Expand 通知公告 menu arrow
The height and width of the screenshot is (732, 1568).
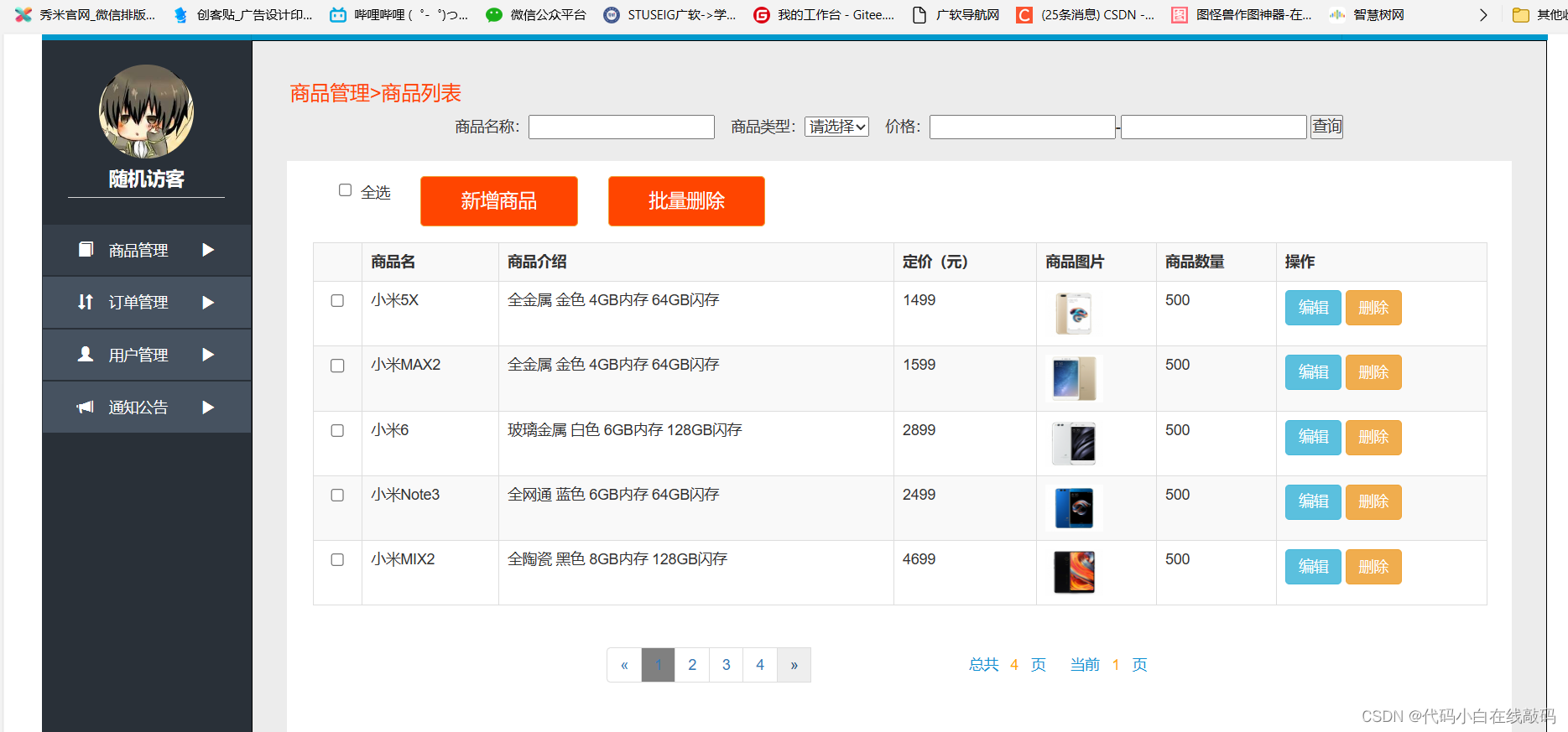(208, 407)
